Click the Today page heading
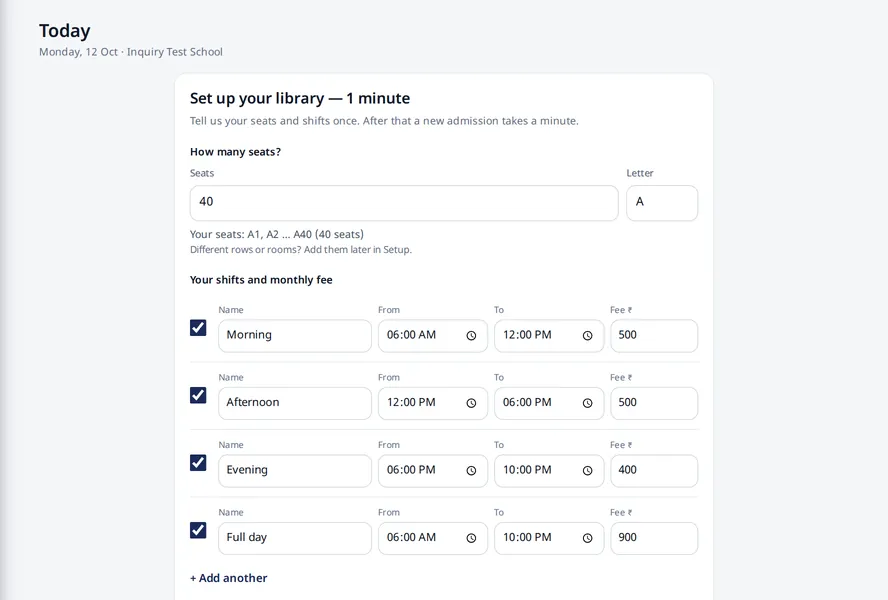 tap(65, 31)
